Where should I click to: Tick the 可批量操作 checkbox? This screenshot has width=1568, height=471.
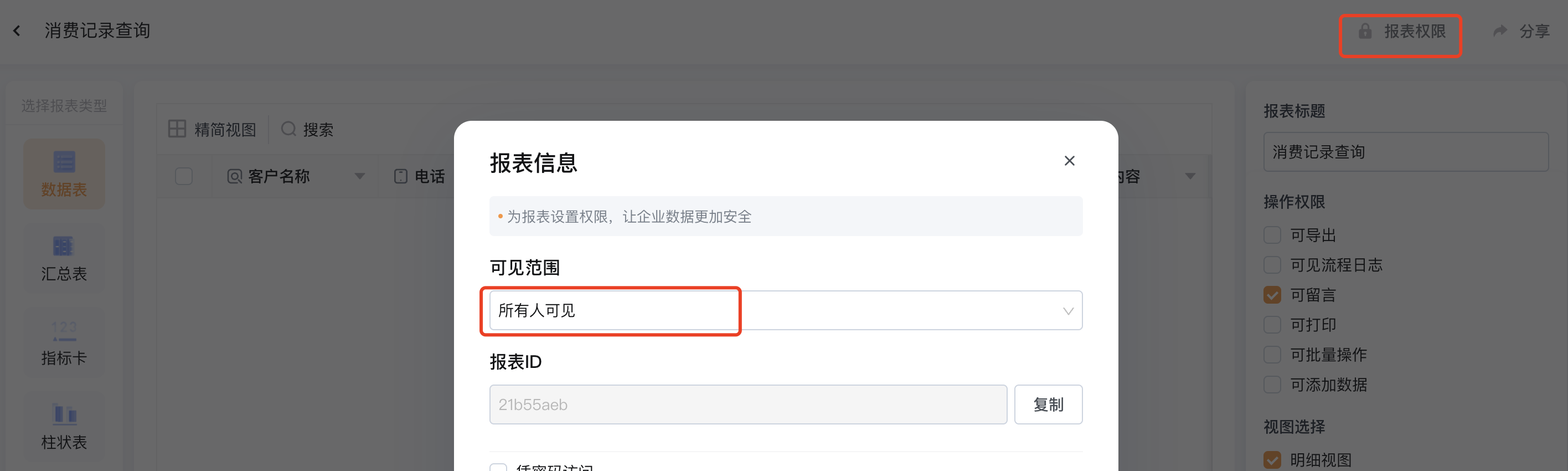point(1272,355)
